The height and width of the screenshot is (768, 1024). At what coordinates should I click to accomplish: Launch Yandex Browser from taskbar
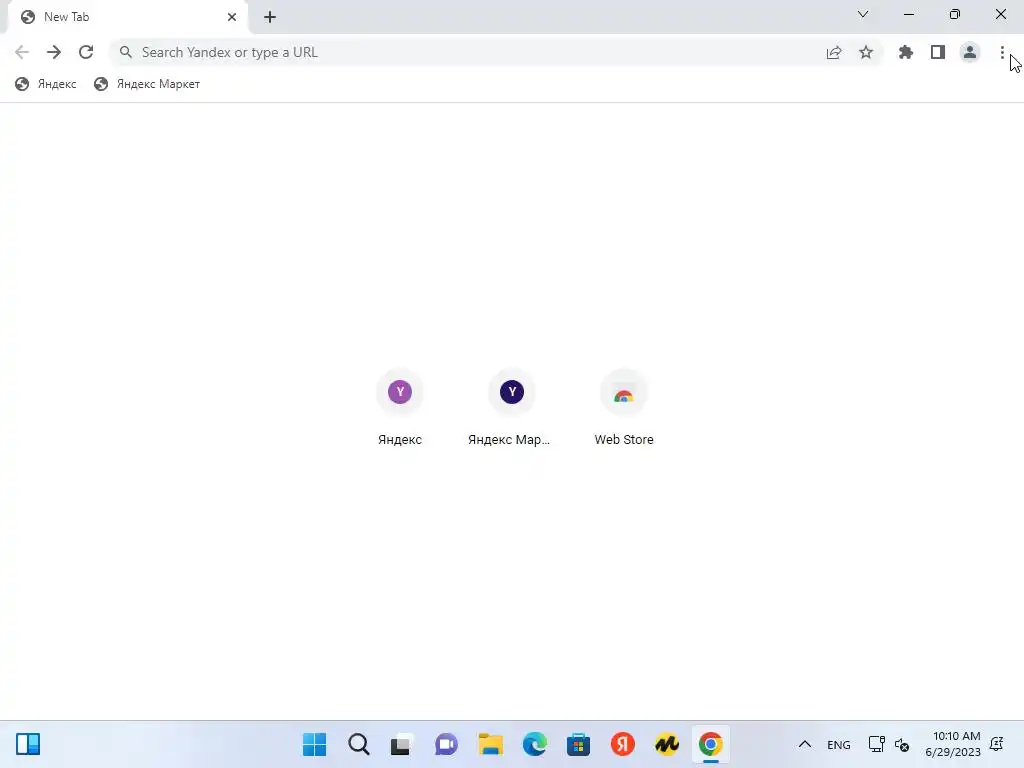623,744
